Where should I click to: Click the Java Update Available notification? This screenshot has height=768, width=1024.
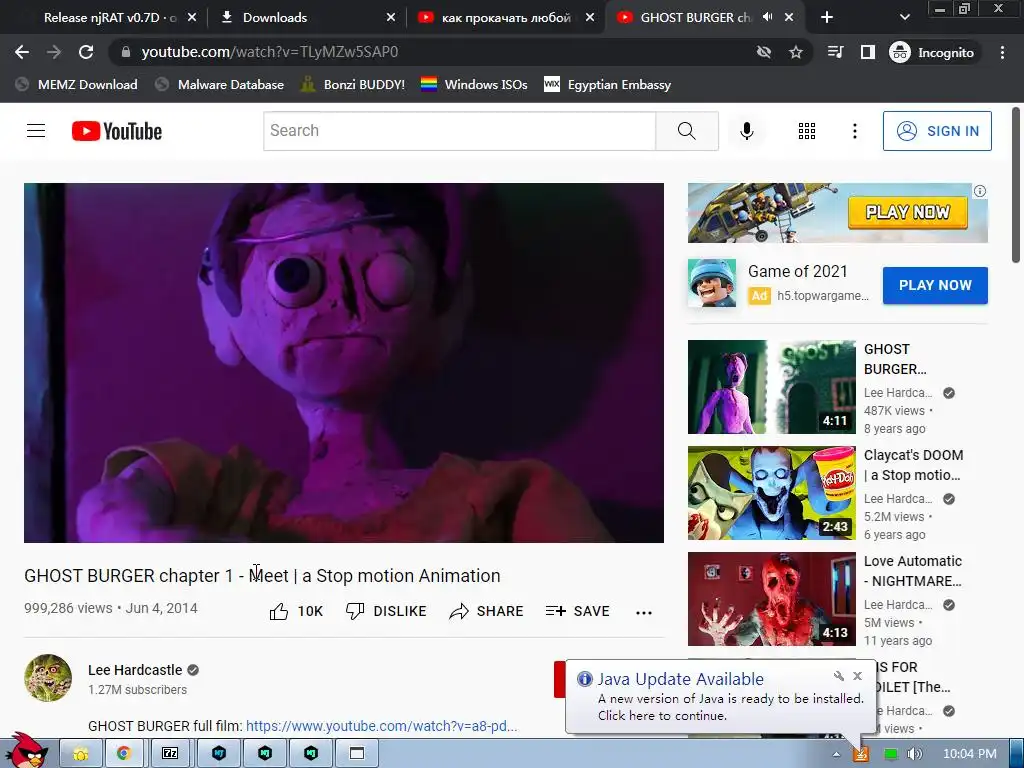(720, 697)
